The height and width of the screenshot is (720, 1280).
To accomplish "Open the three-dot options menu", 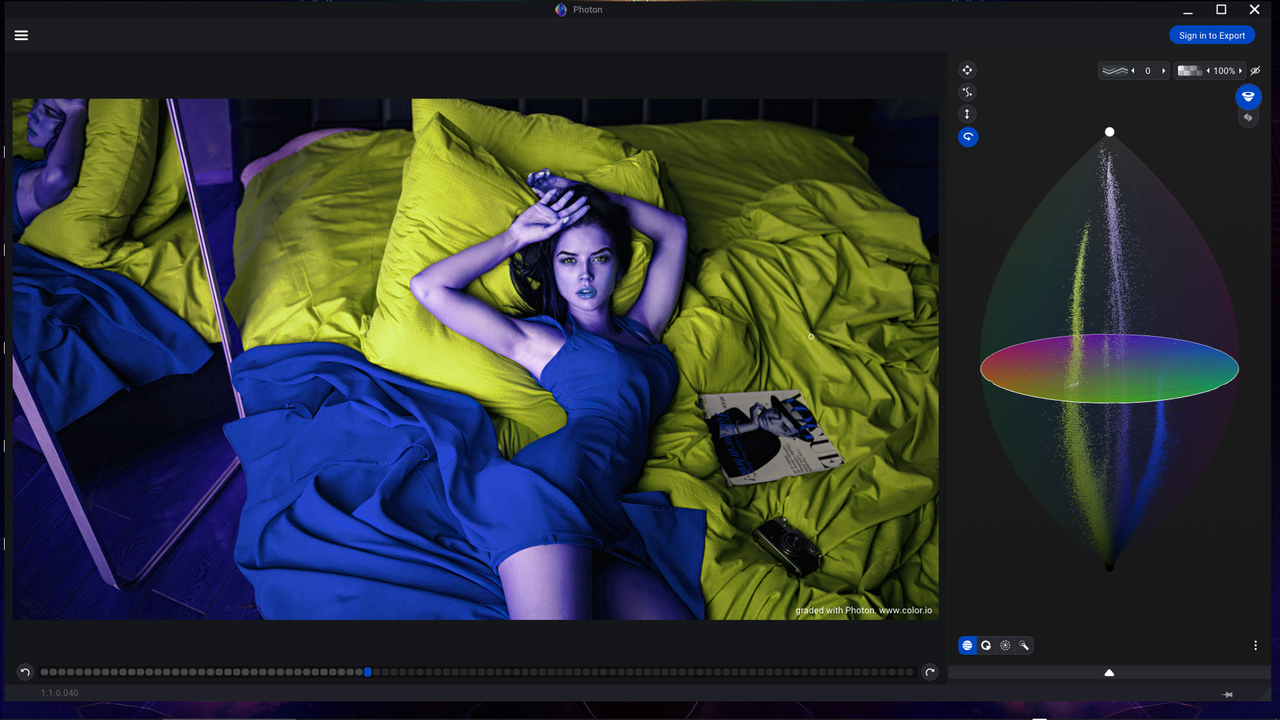I will click(1255, 646).
